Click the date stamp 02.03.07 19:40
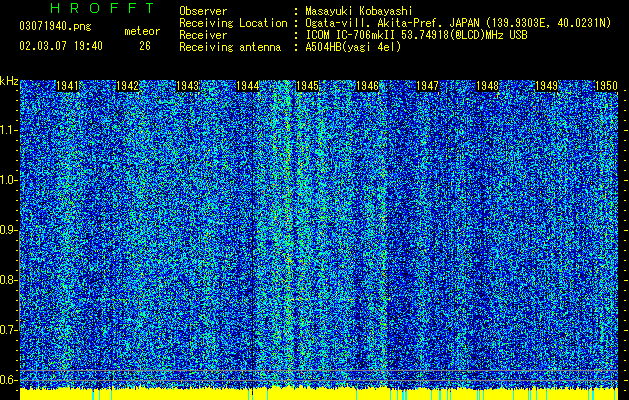 click(61, 46)
